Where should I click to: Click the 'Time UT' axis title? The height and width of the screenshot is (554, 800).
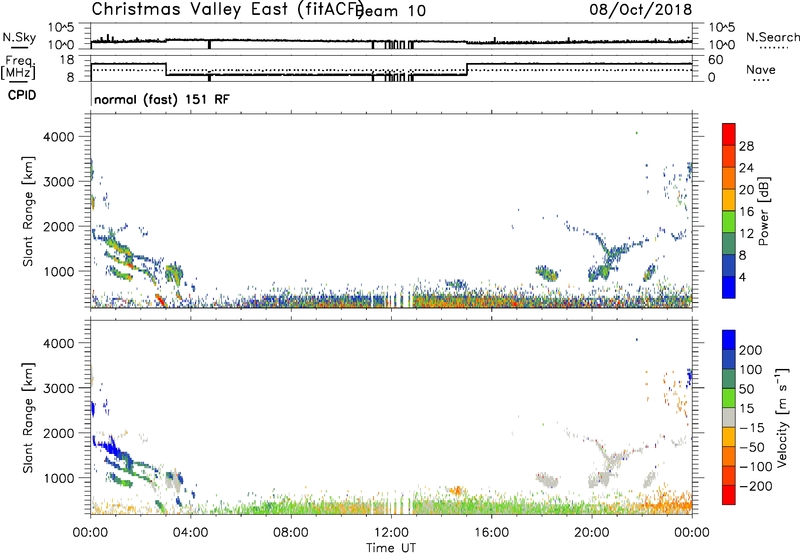tap(391, 547)
